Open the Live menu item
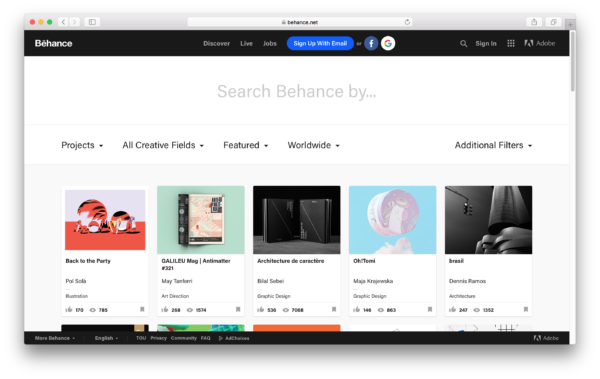The height and width of the screenshot is (379, 600). pyautogui.click(x=246, y=44)
